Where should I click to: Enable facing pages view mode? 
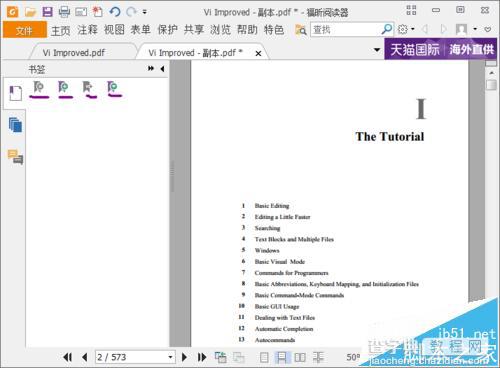(300, 358)
